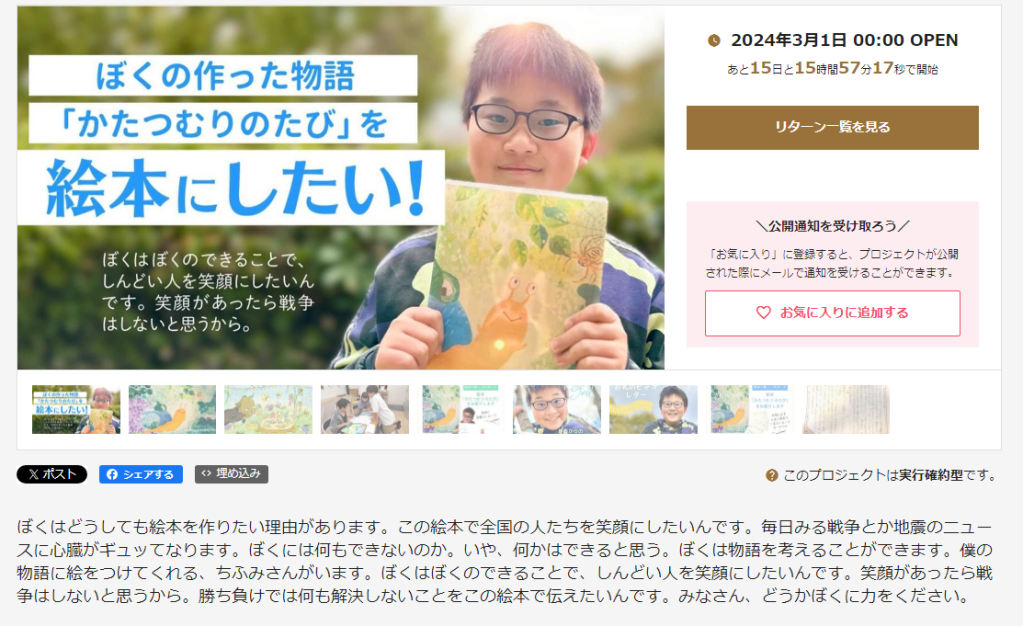The image size is (1023, 626).
Task: Click the X logo in the ポスト button
Action: tap(33, 474)
